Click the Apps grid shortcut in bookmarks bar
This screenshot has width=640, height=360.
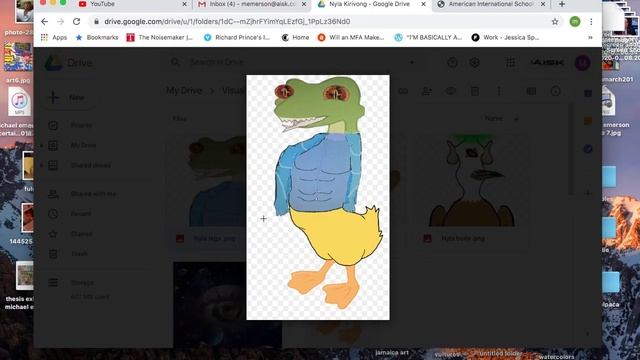tap(53, 37)
